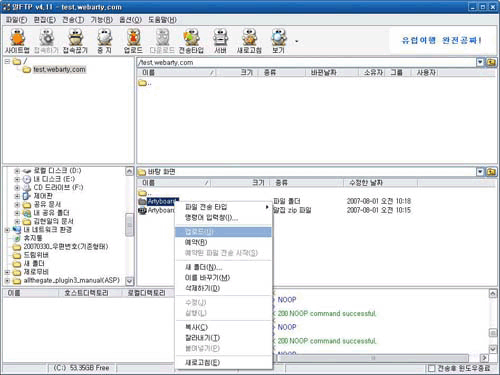The width and height of the screenshot is (500, 375).
Task: Choose 복사(C) in the context menu
Action: tap(223, 327)
